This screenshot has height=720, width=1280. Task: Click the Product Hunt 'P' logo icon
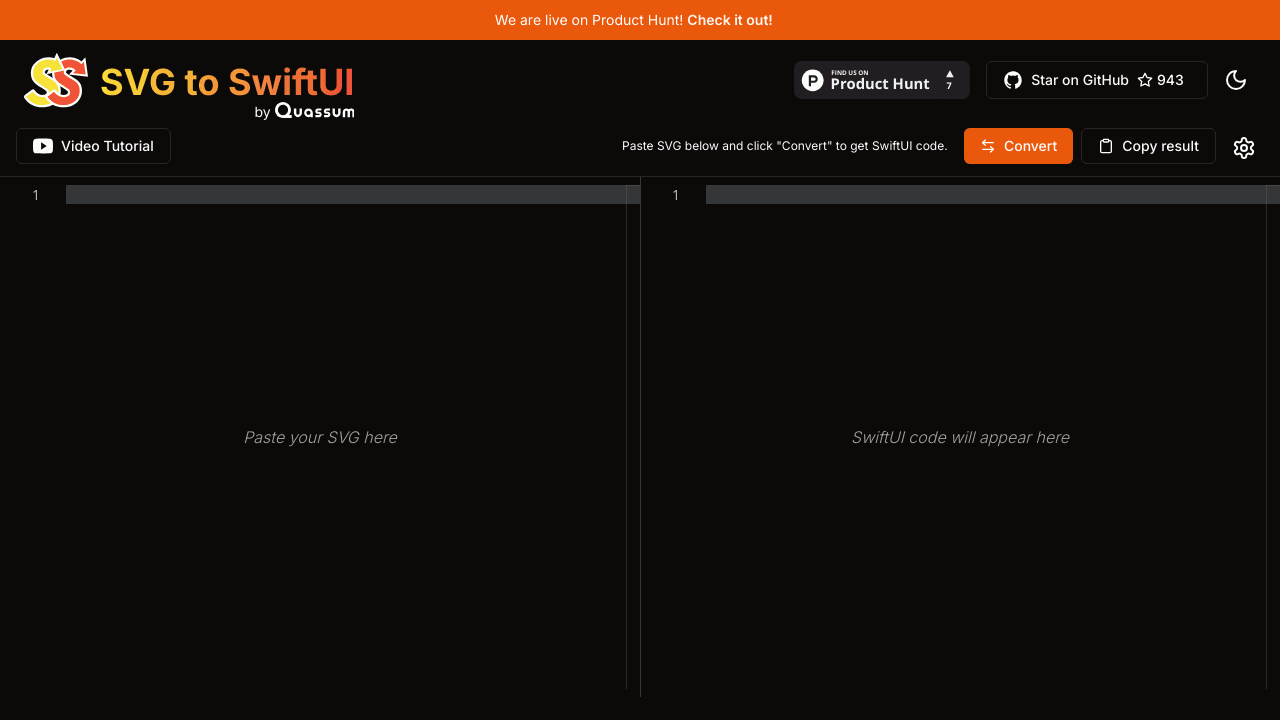[x=813, y=80]
